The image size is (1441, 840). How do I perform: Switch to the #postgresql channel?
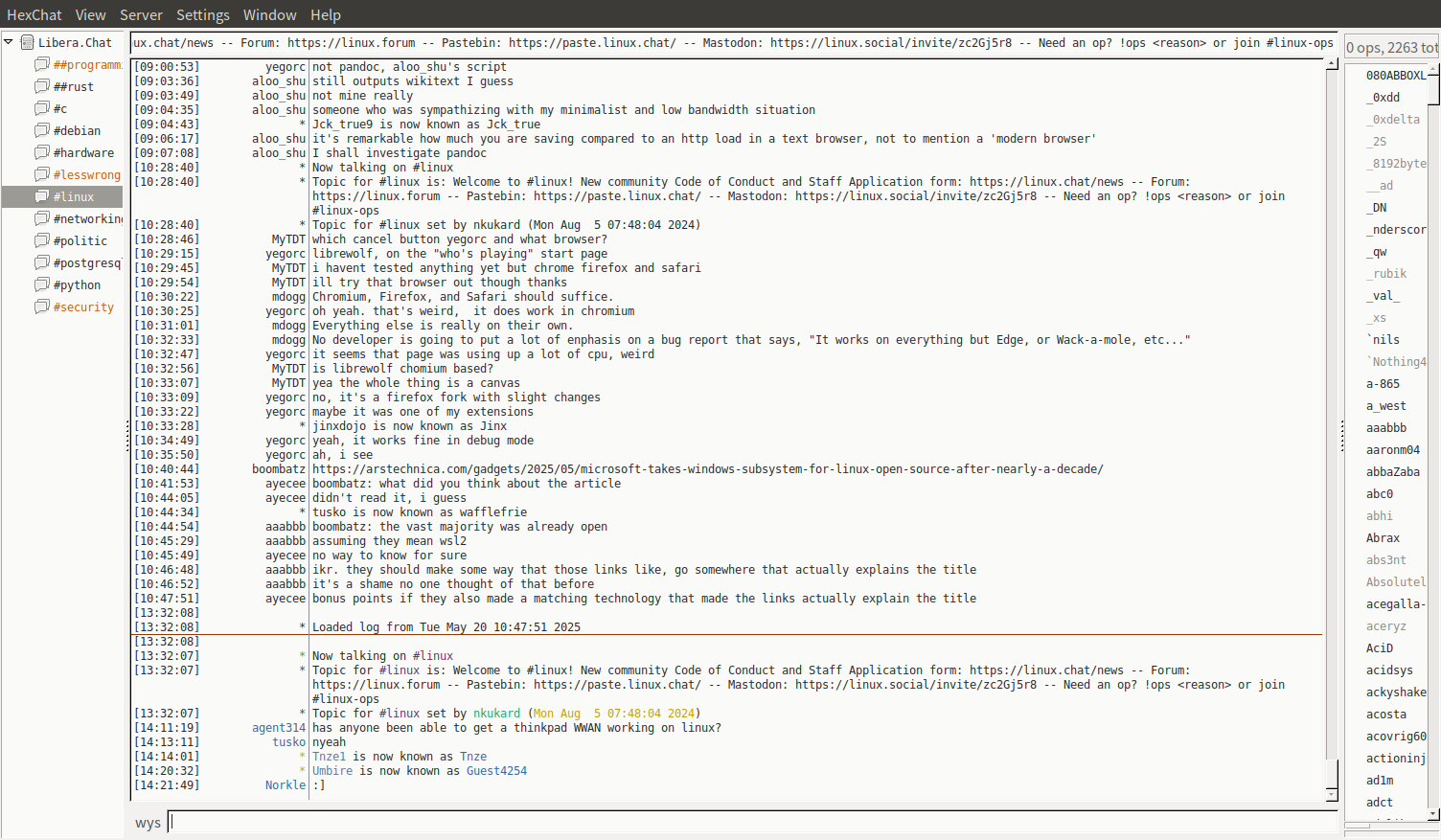pyautogui.click(x=87, y=262)
